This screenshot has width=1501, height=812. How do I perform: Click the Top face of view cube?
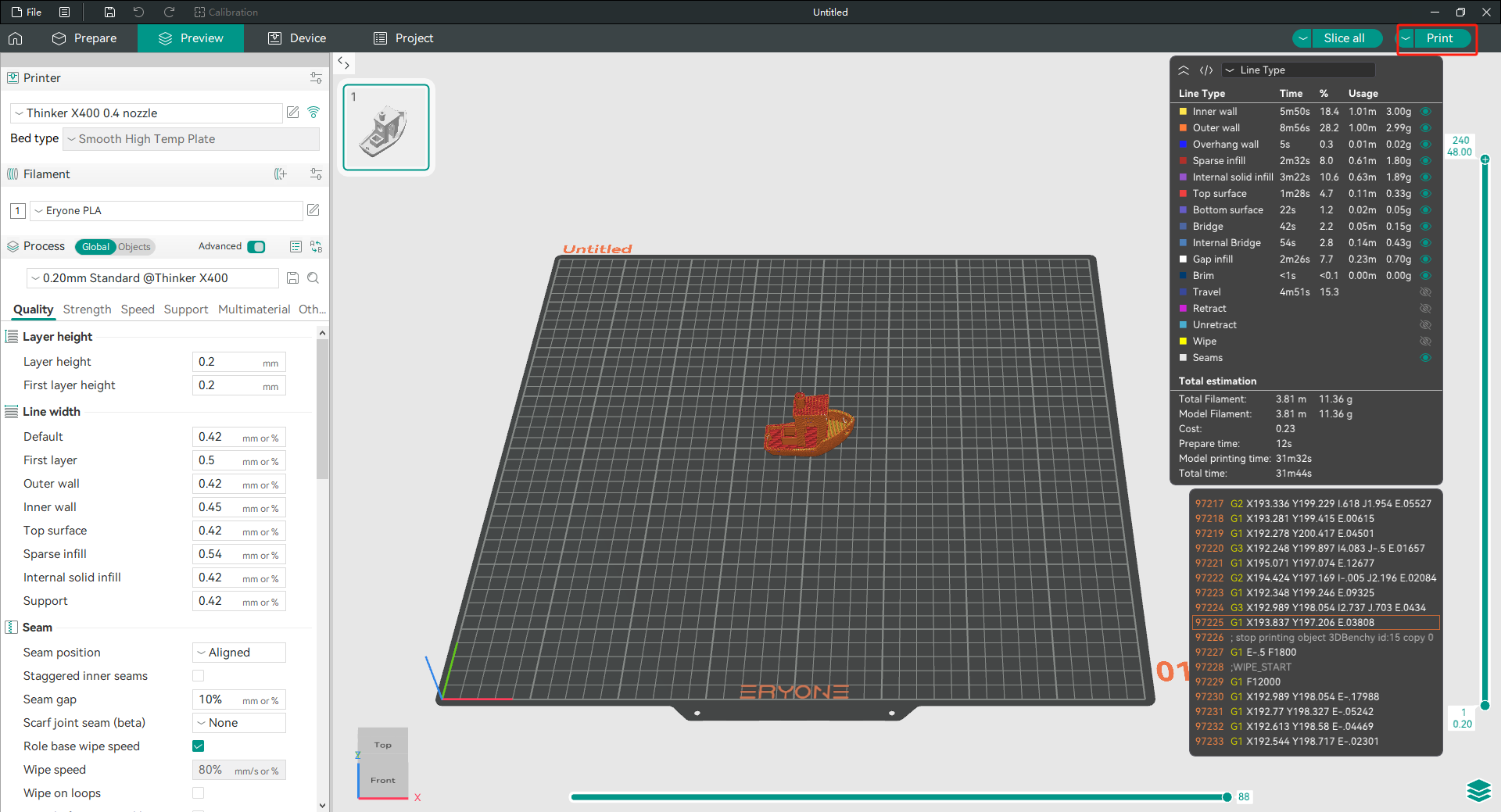coord(383,745)
